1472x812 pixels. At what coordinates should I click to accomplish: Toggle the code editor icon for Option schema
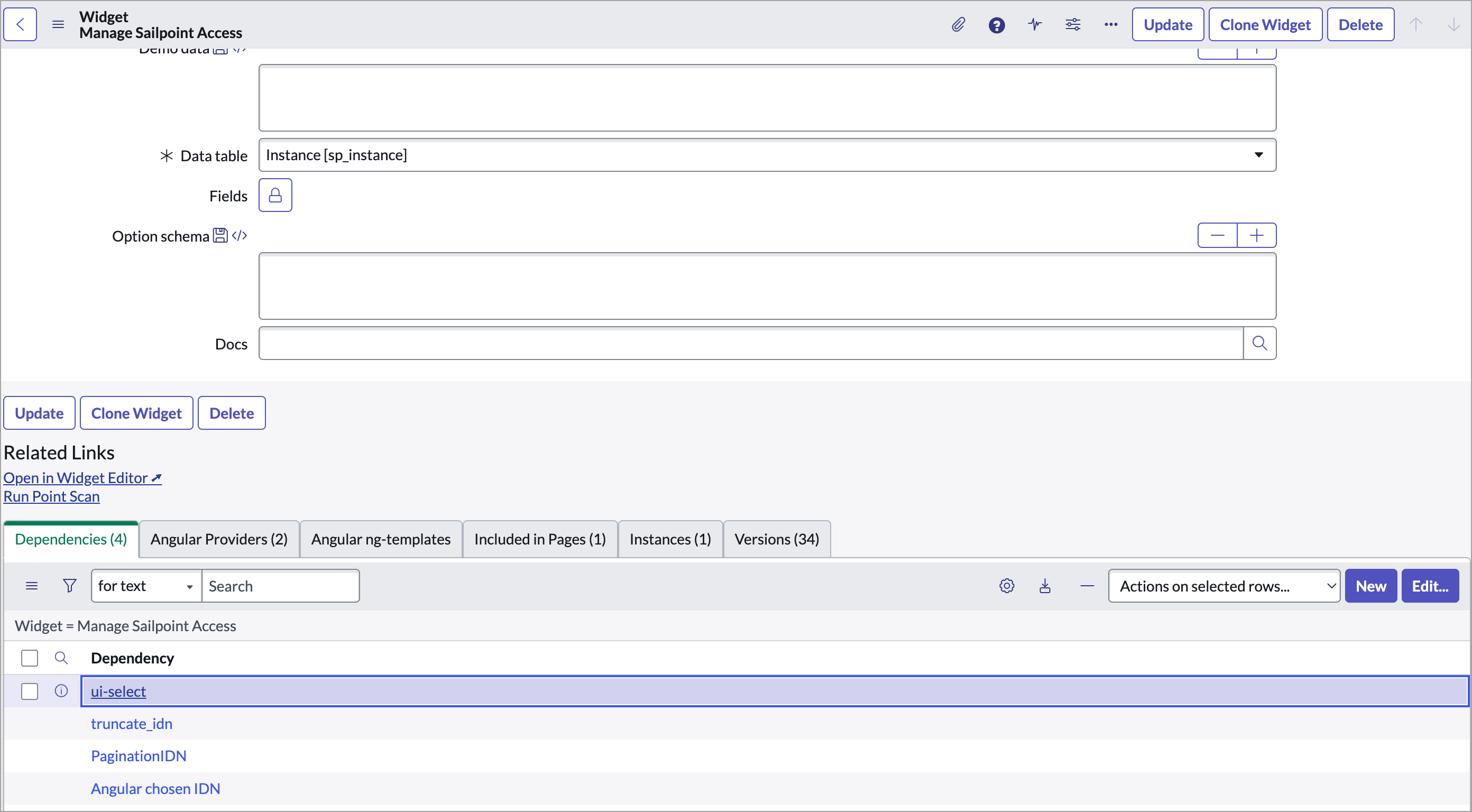[x=240, y=235]
